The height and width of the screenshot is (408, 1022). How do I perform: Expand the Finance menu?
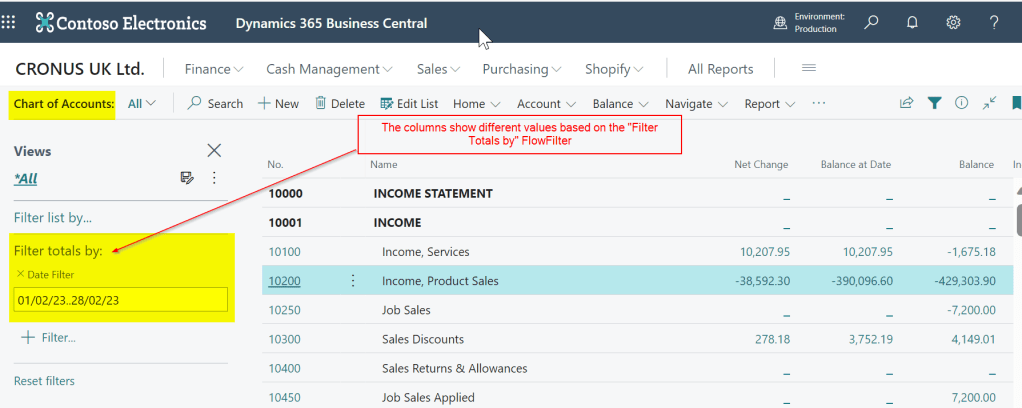[x=214, y=69]
